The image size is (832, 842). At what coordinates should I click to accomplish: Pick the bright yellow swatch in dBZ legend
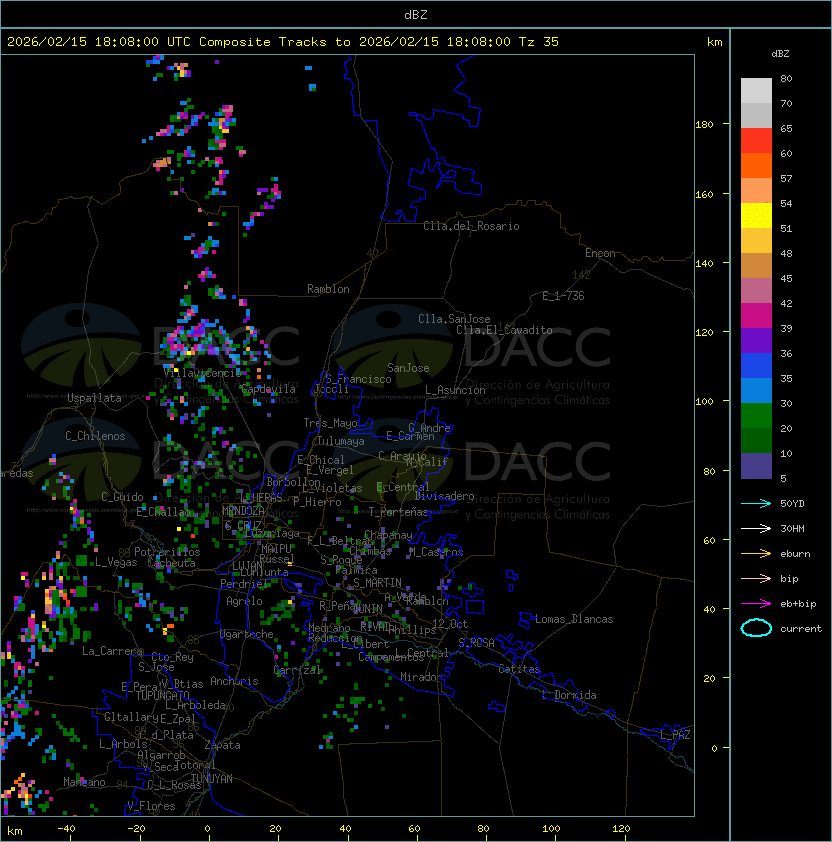(756, 215)
